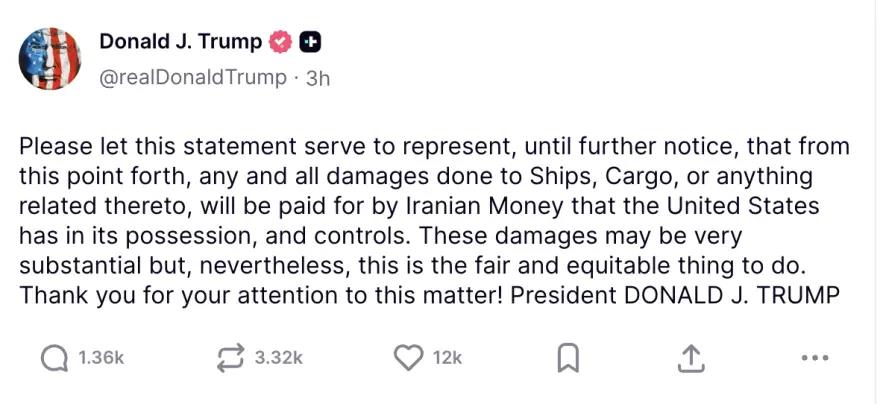Open the three-dot more options menu
880x404 pixels.
tap(815, 357)
